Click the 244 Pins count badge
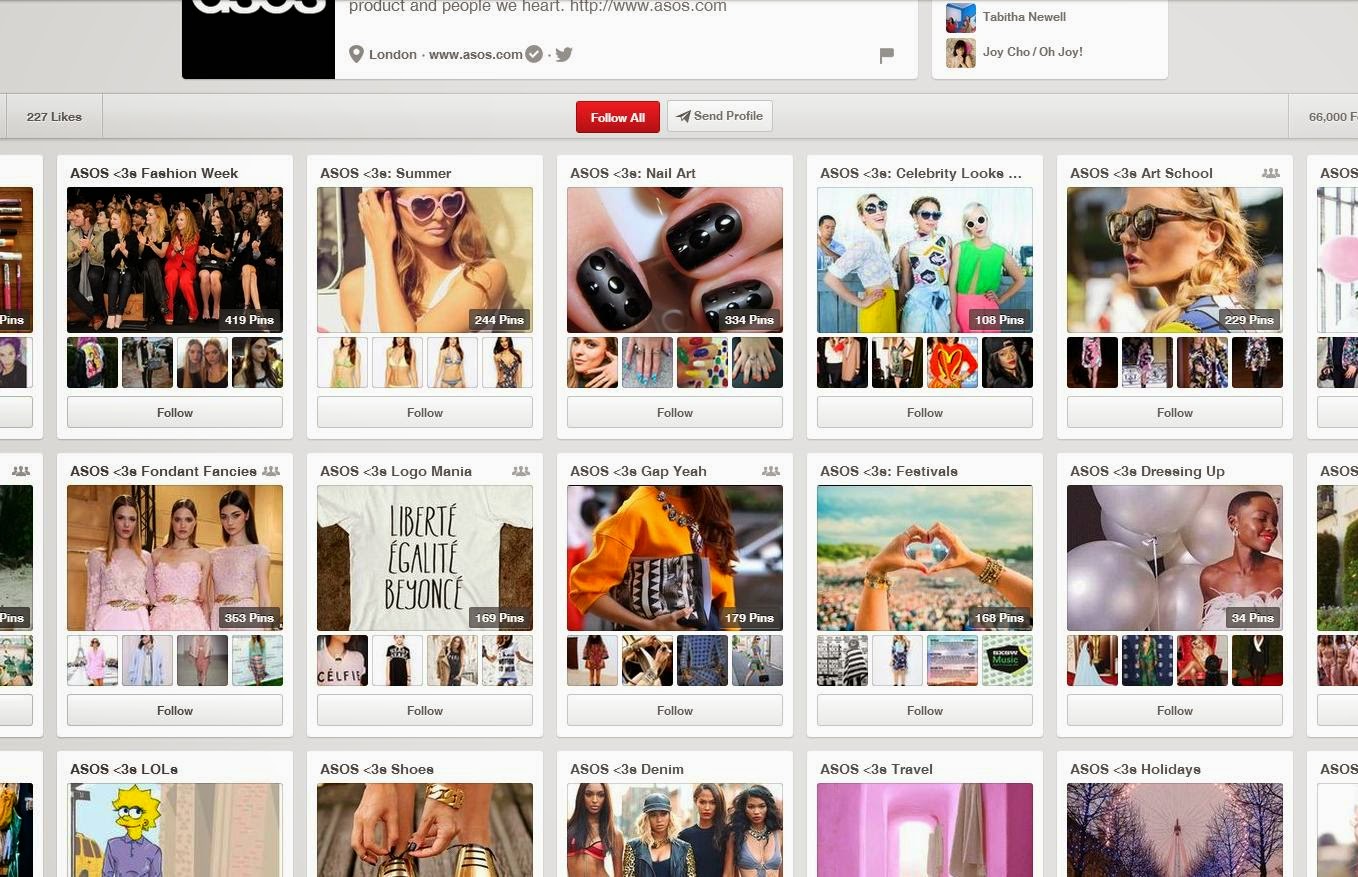1358x877 pixels. click(499, 320)
